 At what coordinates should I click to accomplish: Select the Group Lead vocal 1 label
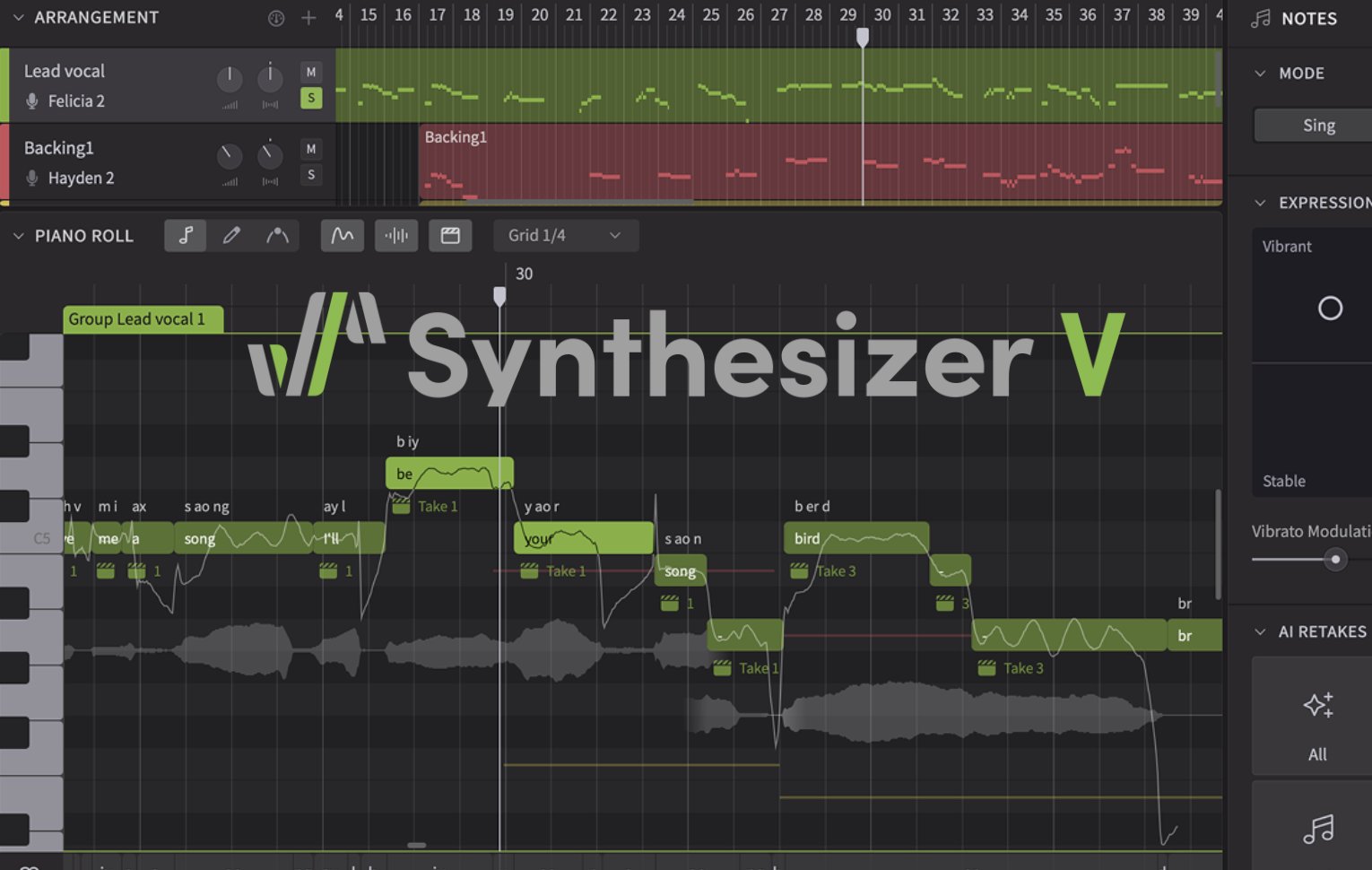(143, 319)
